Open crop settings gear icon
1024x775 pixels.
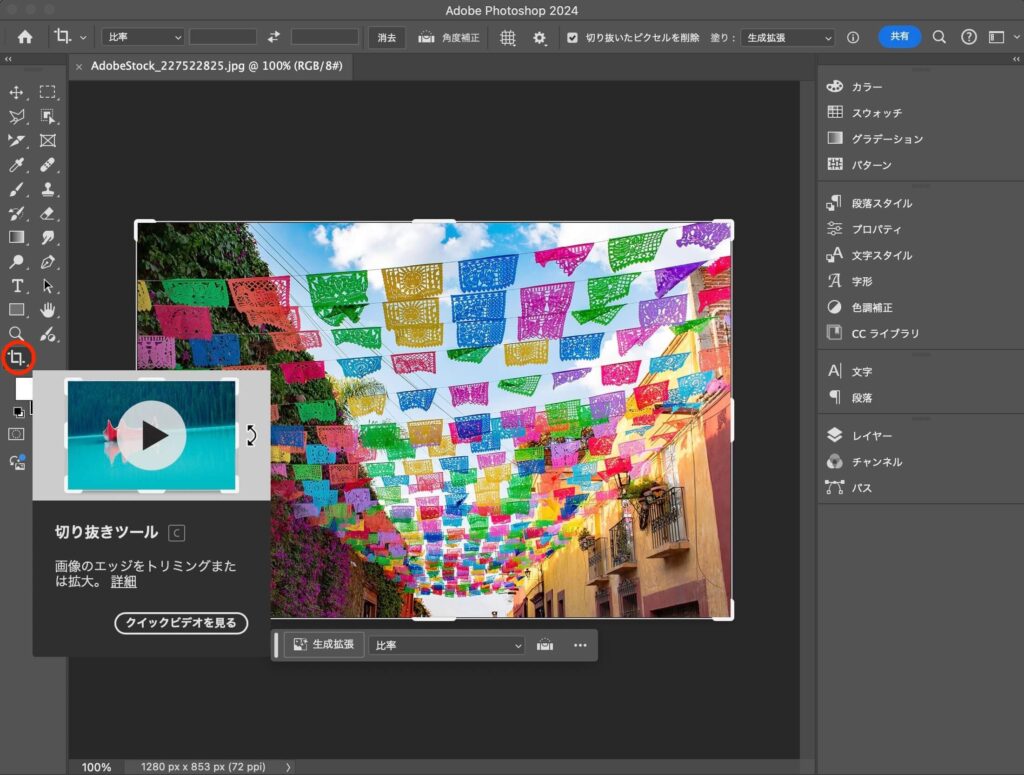tap(540, 37)
